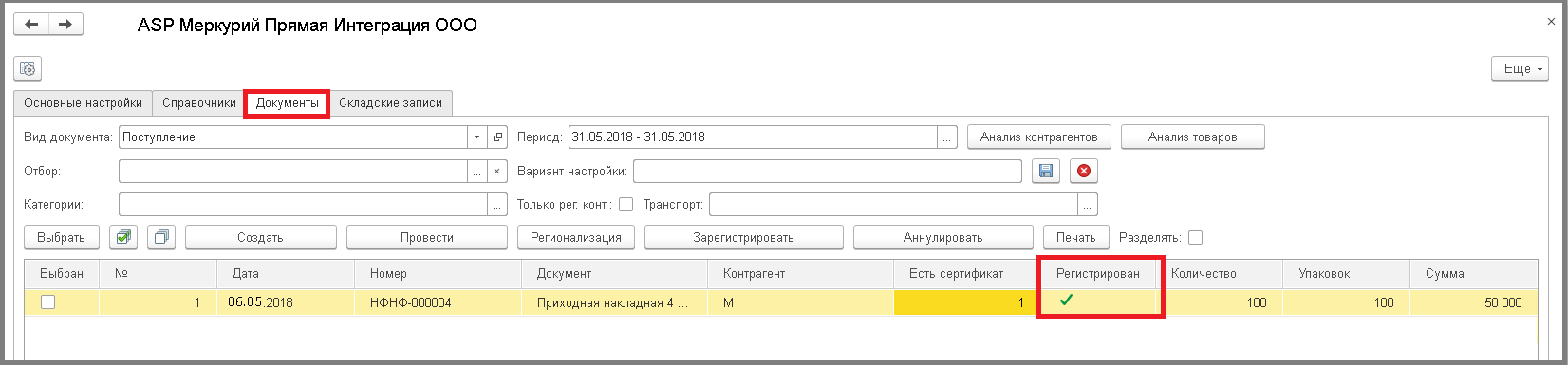Viewport: 1568px width, 365px height.
Task: Switch to the Справочники tab
Action: (x=199, y=102)
